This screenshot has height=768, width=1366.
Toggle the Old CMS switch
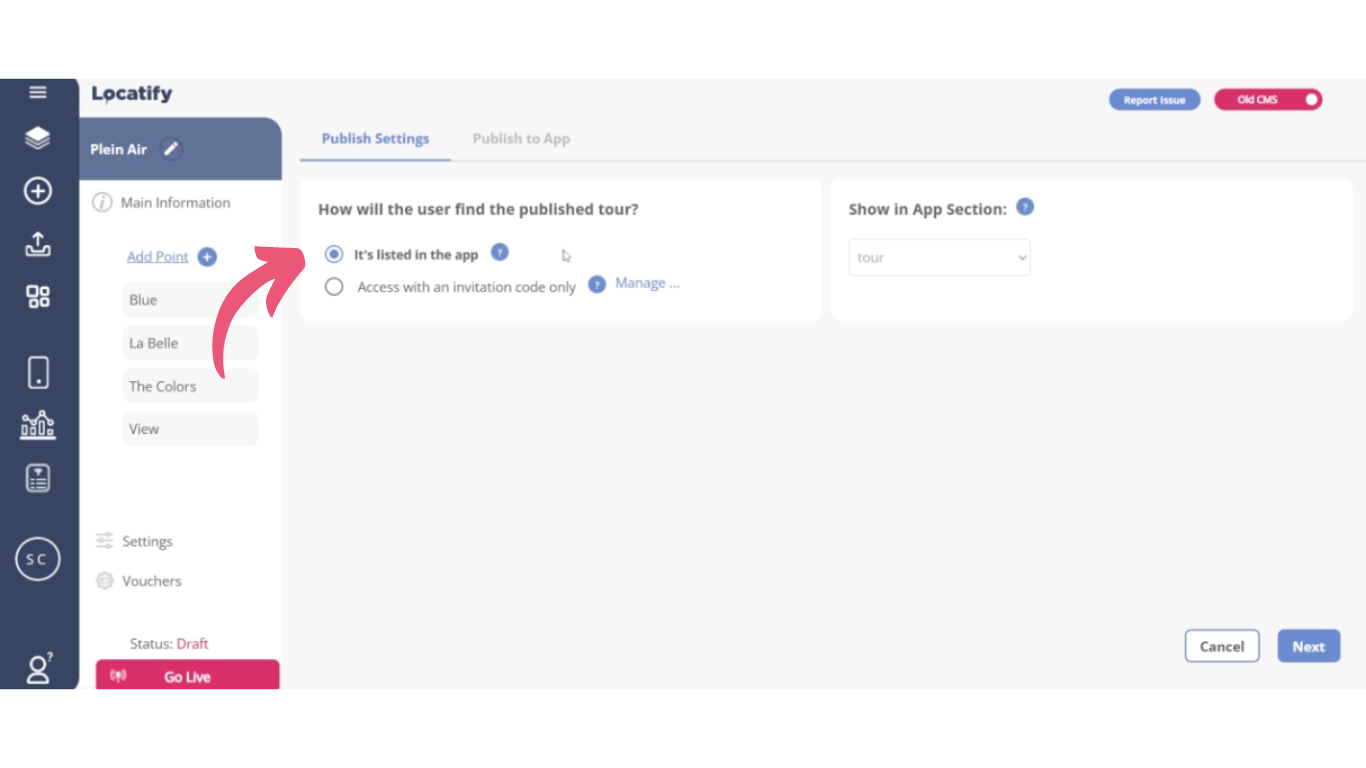click(x=1268, y=100)
